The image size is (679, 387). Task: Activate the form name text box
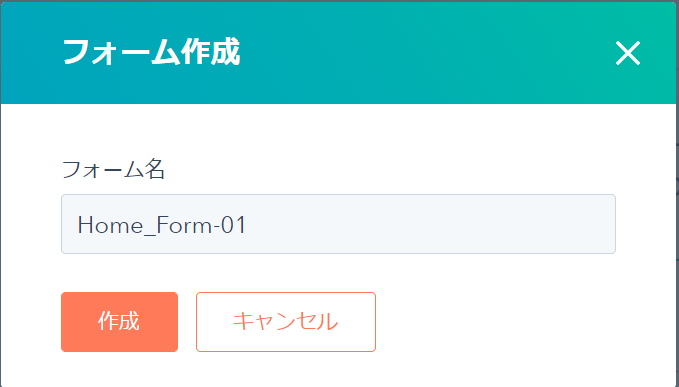(338, 224)
